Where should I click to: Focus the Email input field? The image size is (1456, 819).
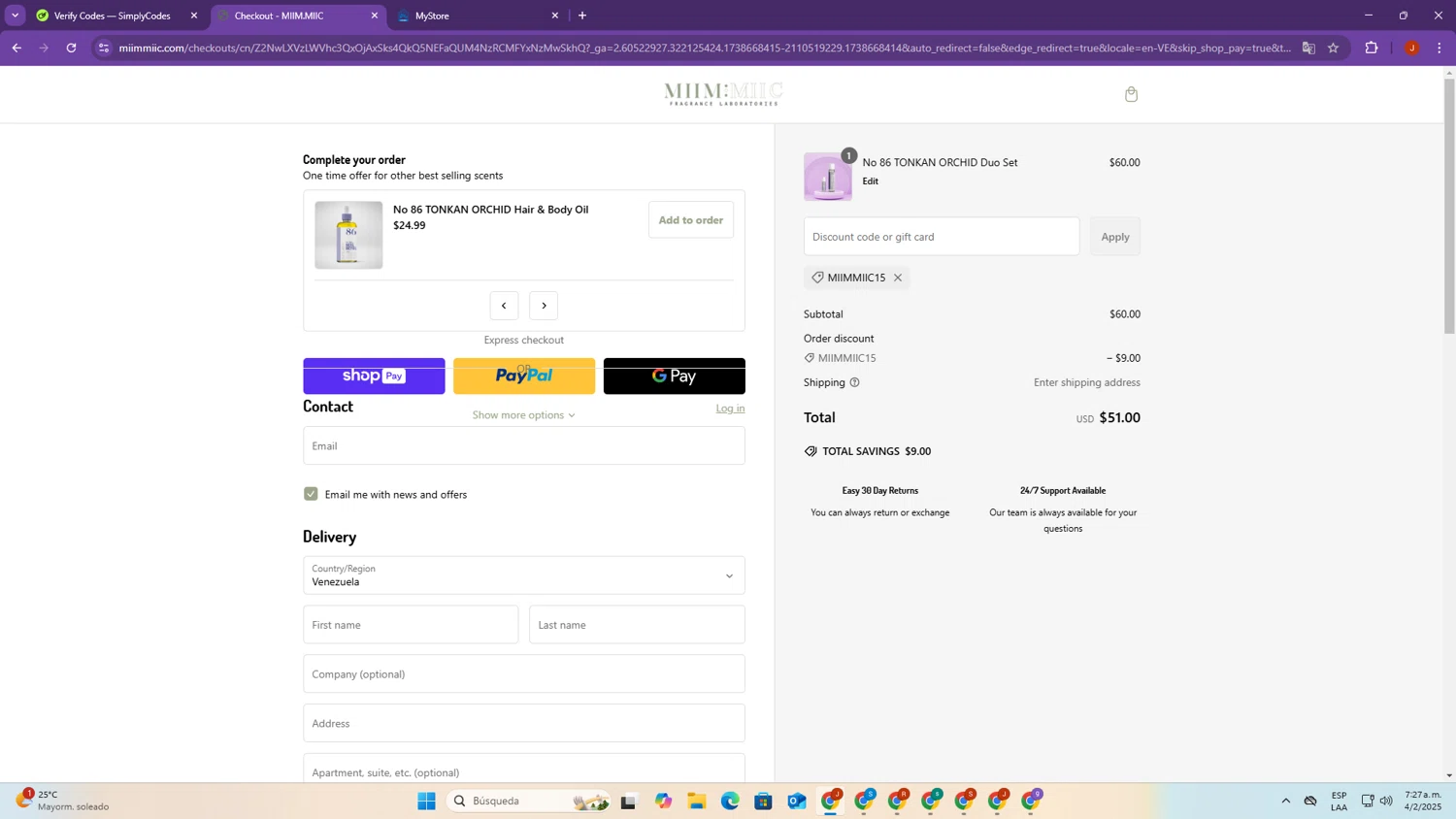coord(524,445)
